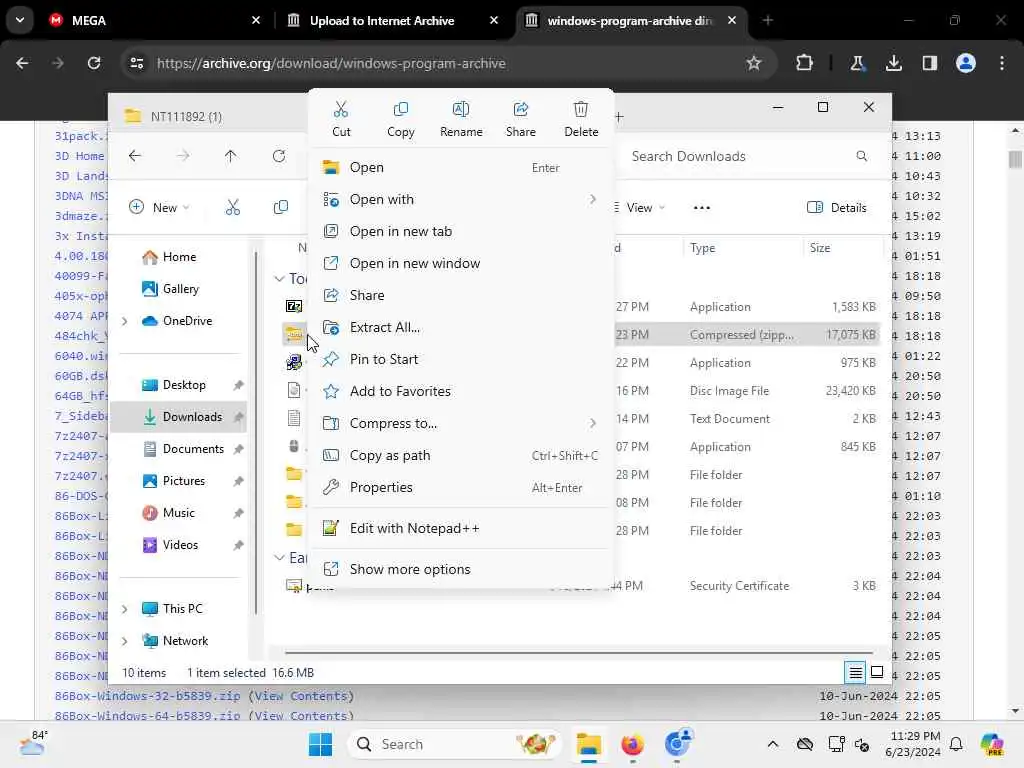Expand the This PC tree node
The width and height of the screenshot is (1024, 768).
coord(125,609)
